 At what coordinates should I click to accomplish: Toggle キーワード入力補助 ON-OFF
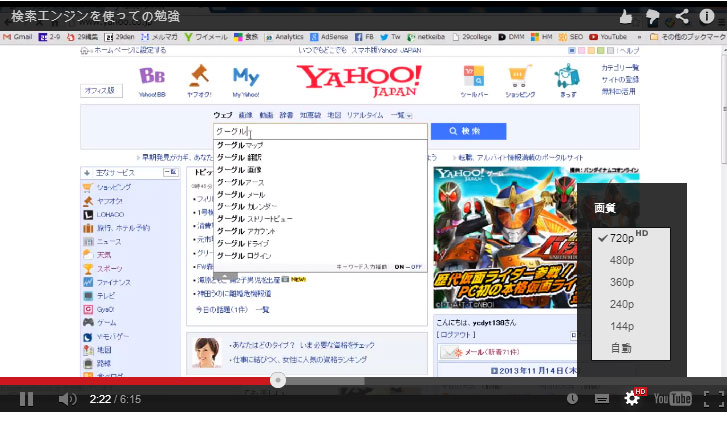408,267
